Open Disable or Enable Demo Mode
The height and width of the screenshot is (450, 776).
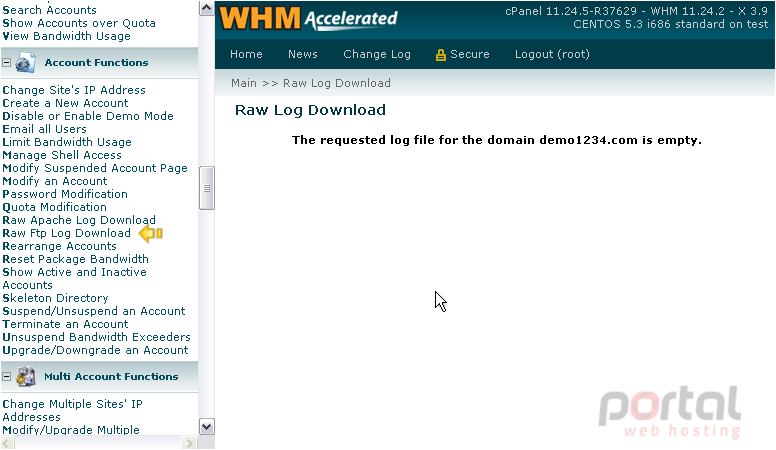click(88, 116)
